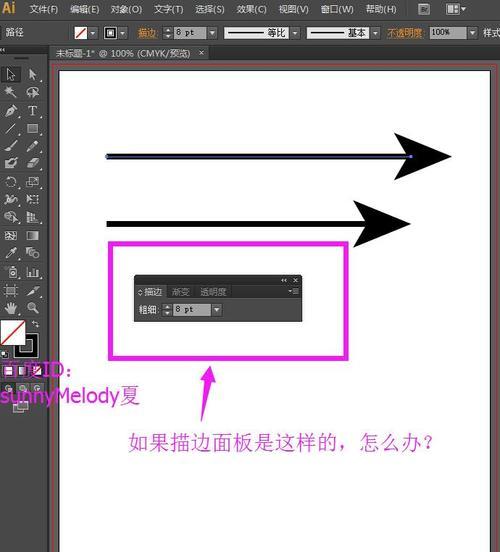This screenshot has width=500, height=552.
Task: Select the Blend tool
Action: click(x=32, y=252)
